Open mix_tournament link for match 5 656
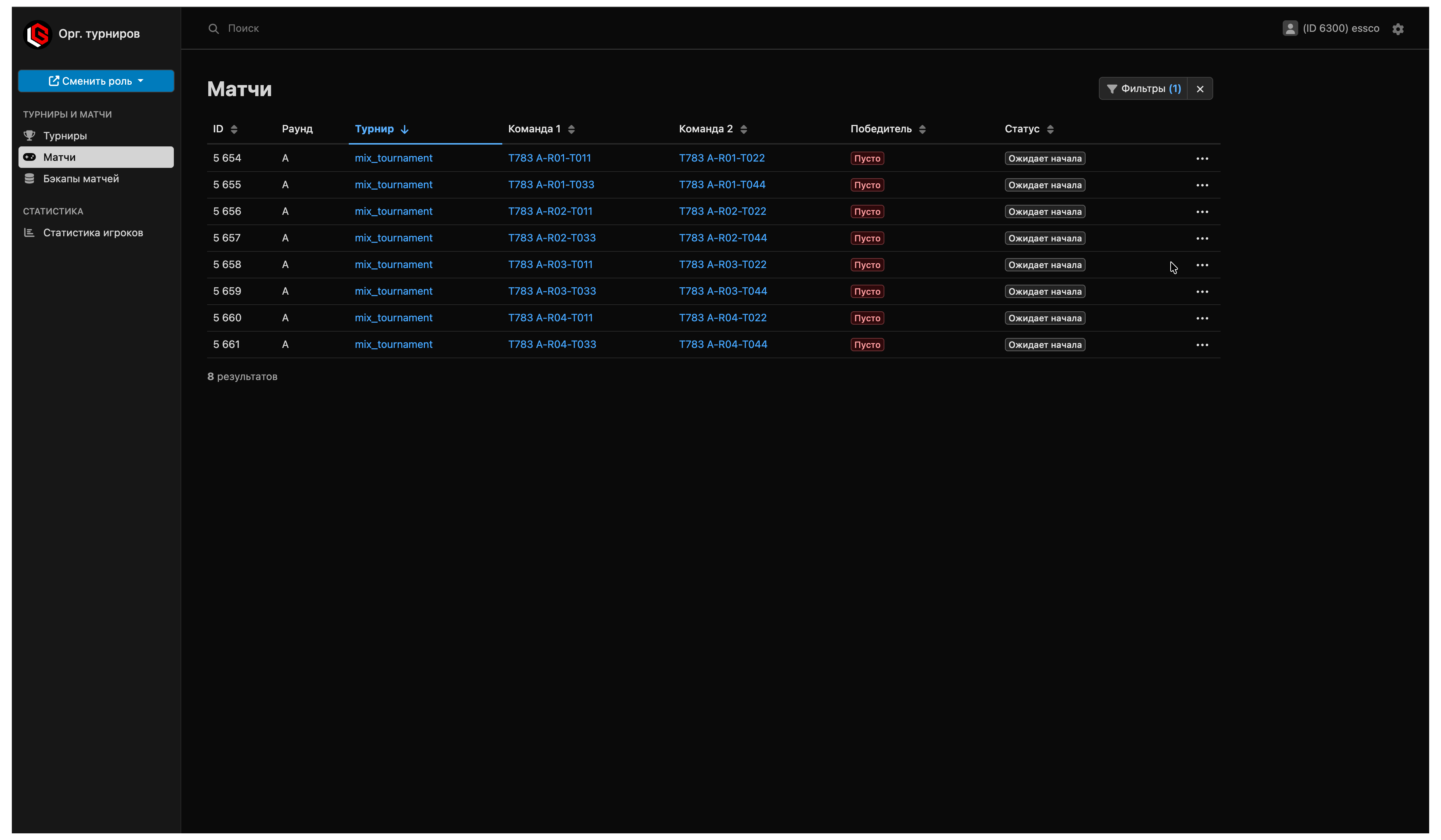 (394, 211)
